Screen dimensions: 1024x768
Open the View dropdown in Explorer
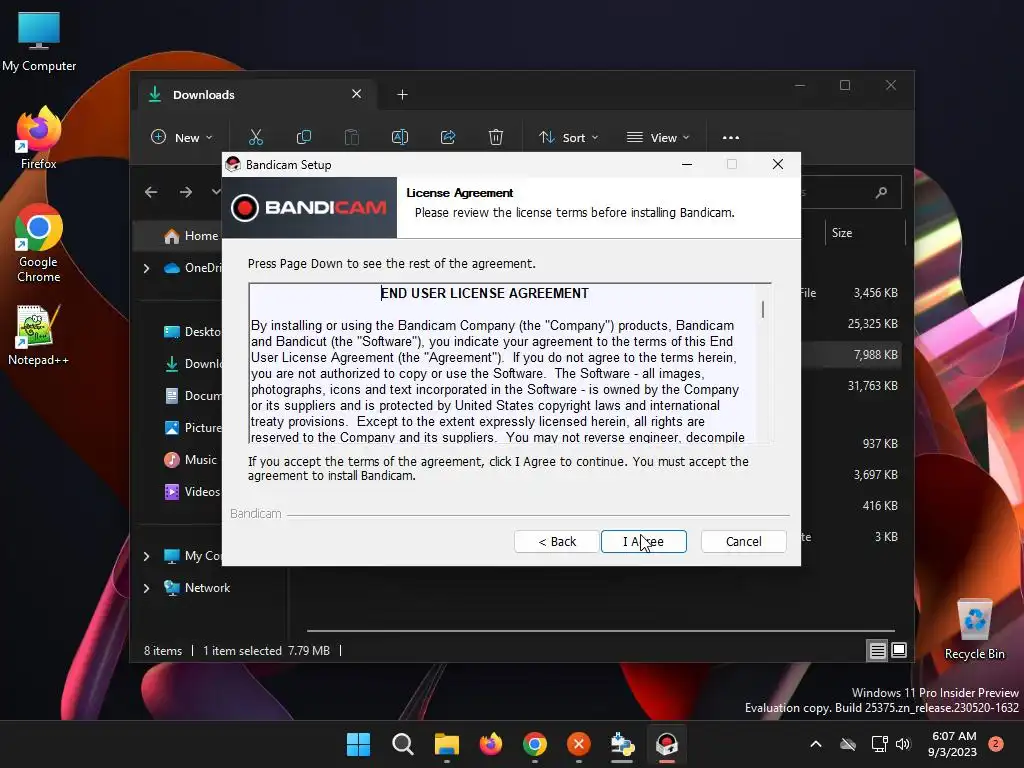pyautogui.click(x=658, y=137)
